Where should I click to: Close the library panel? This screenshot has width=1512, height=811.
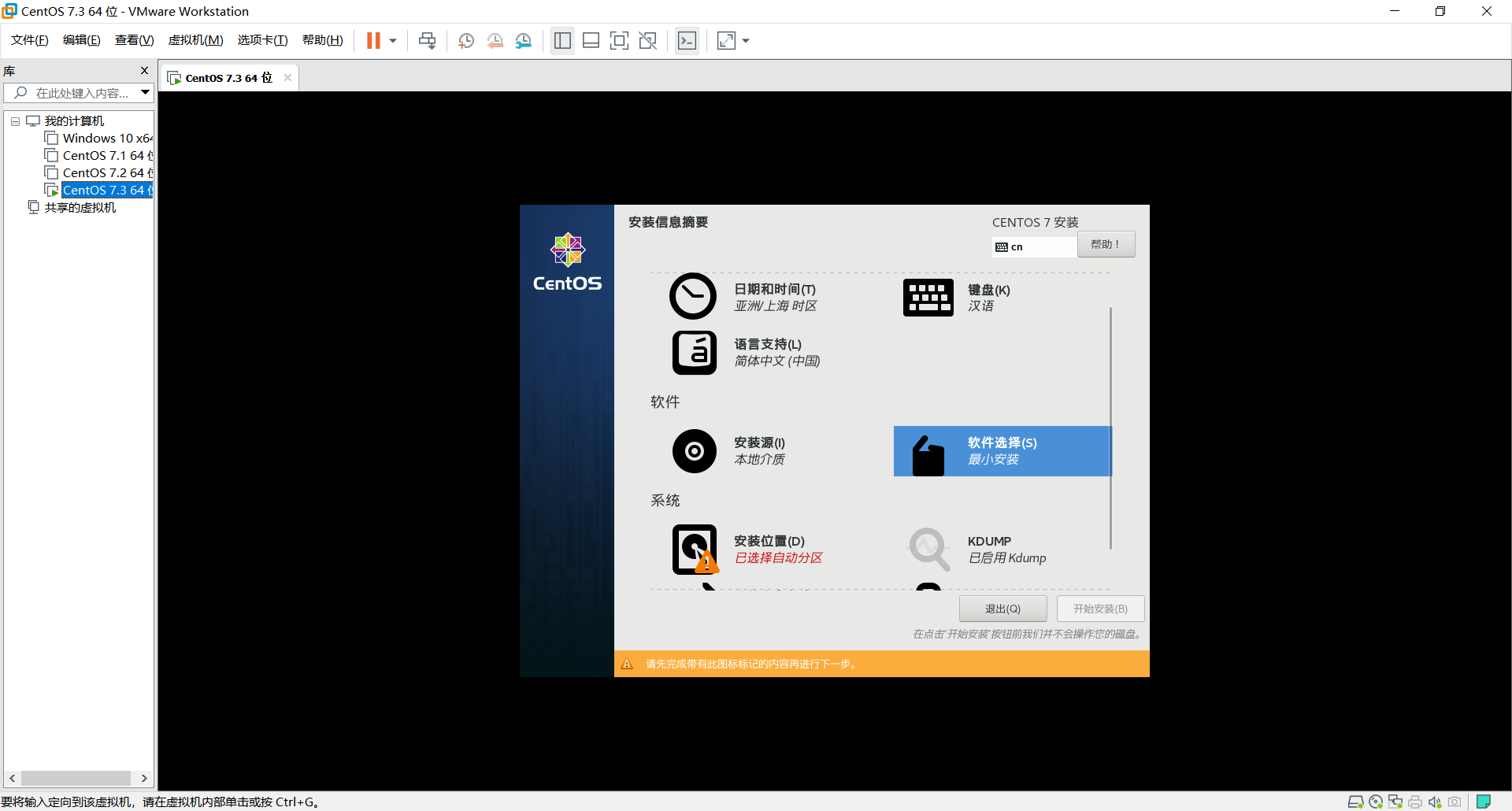pos(144,71)
